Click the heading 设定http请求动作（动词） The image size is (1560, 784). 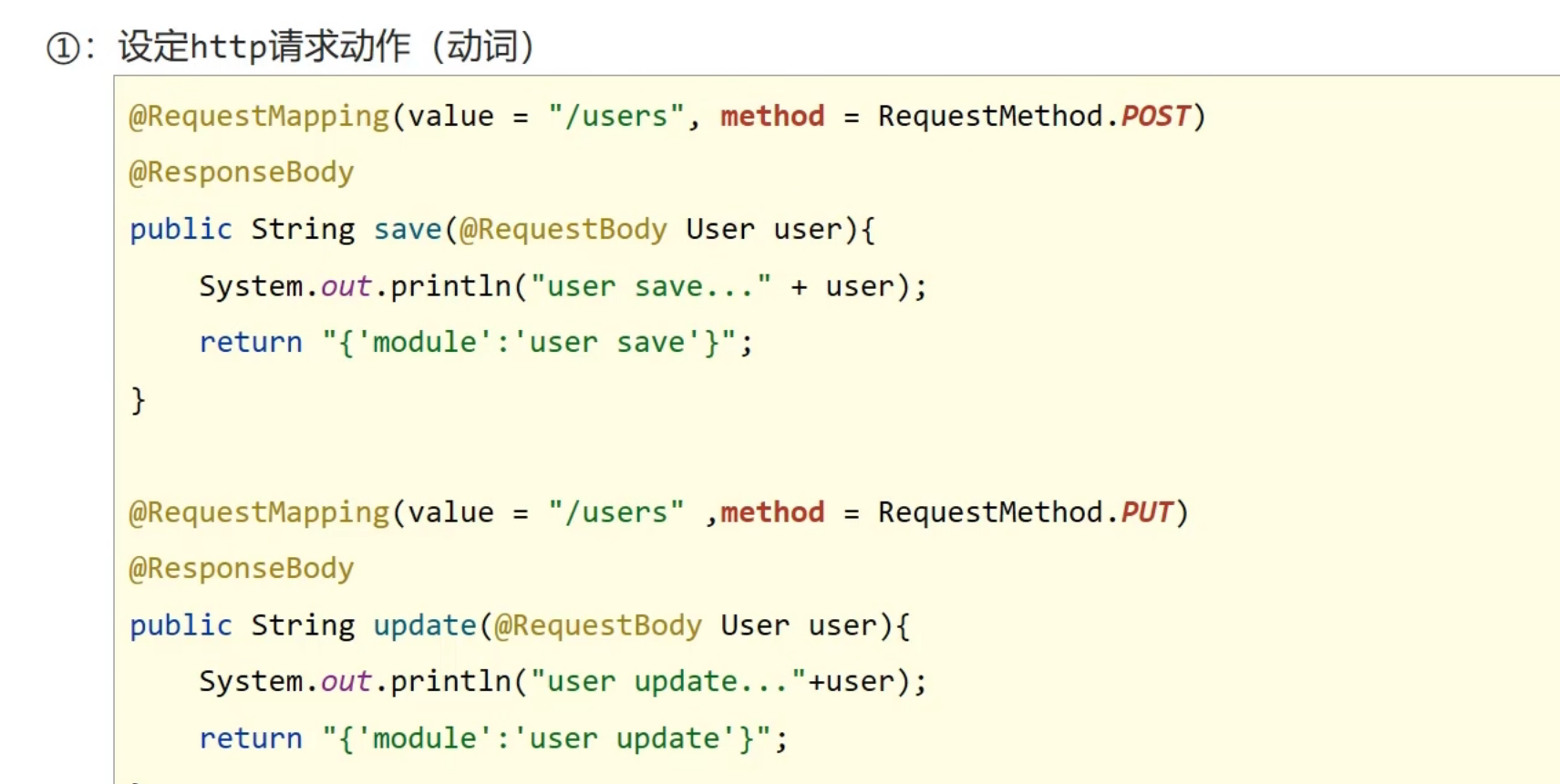coord(326,46)
